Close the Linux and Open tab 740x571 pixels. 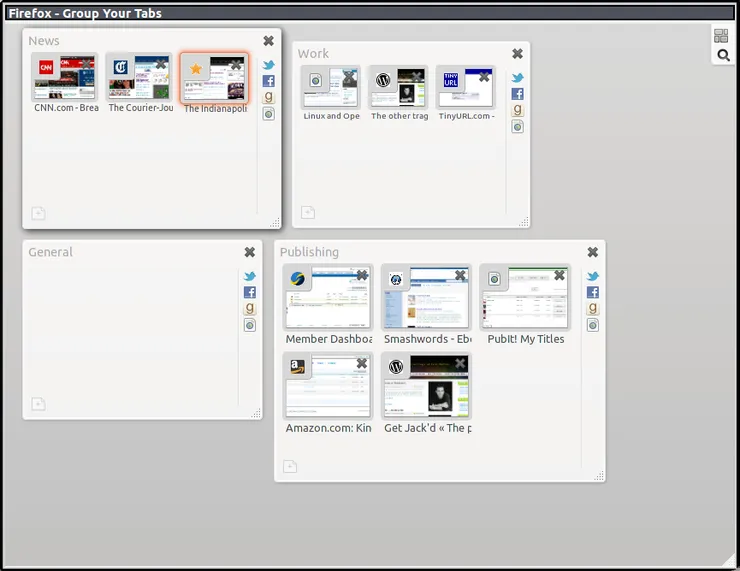[x=349, y=76]
